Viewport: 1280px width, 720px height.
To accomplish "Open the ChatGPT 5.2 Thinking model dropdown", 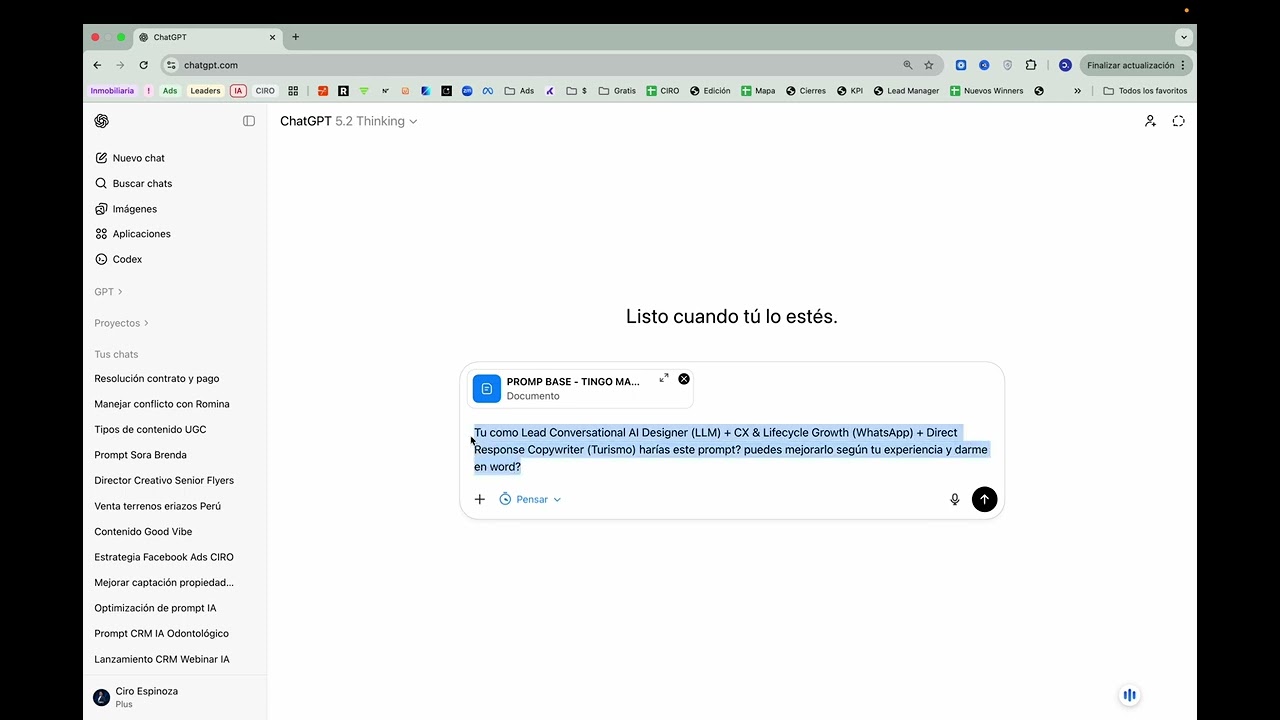I will tap(348, 121).
